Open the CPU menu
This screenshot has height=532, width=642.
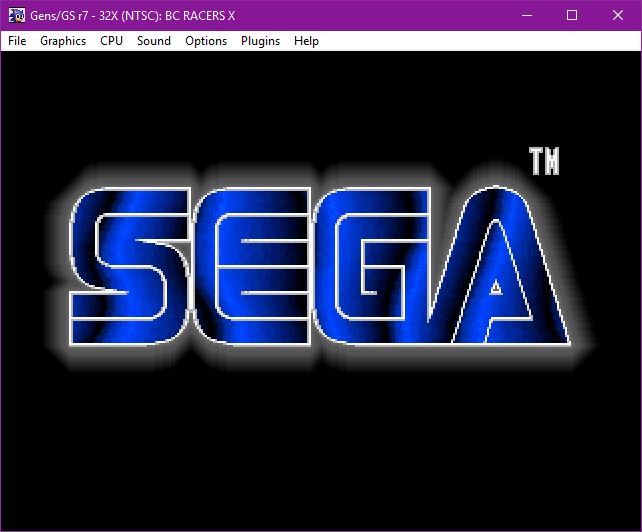pos(111,41)
